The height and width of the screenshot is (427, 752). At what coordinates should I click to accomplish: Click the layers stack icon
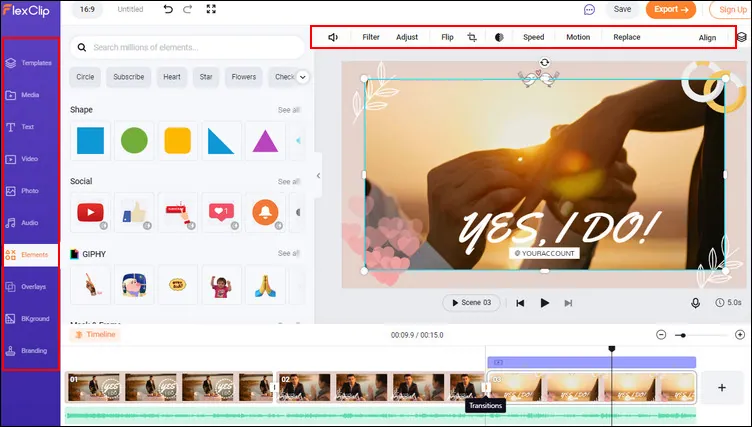tap(741, 37)
